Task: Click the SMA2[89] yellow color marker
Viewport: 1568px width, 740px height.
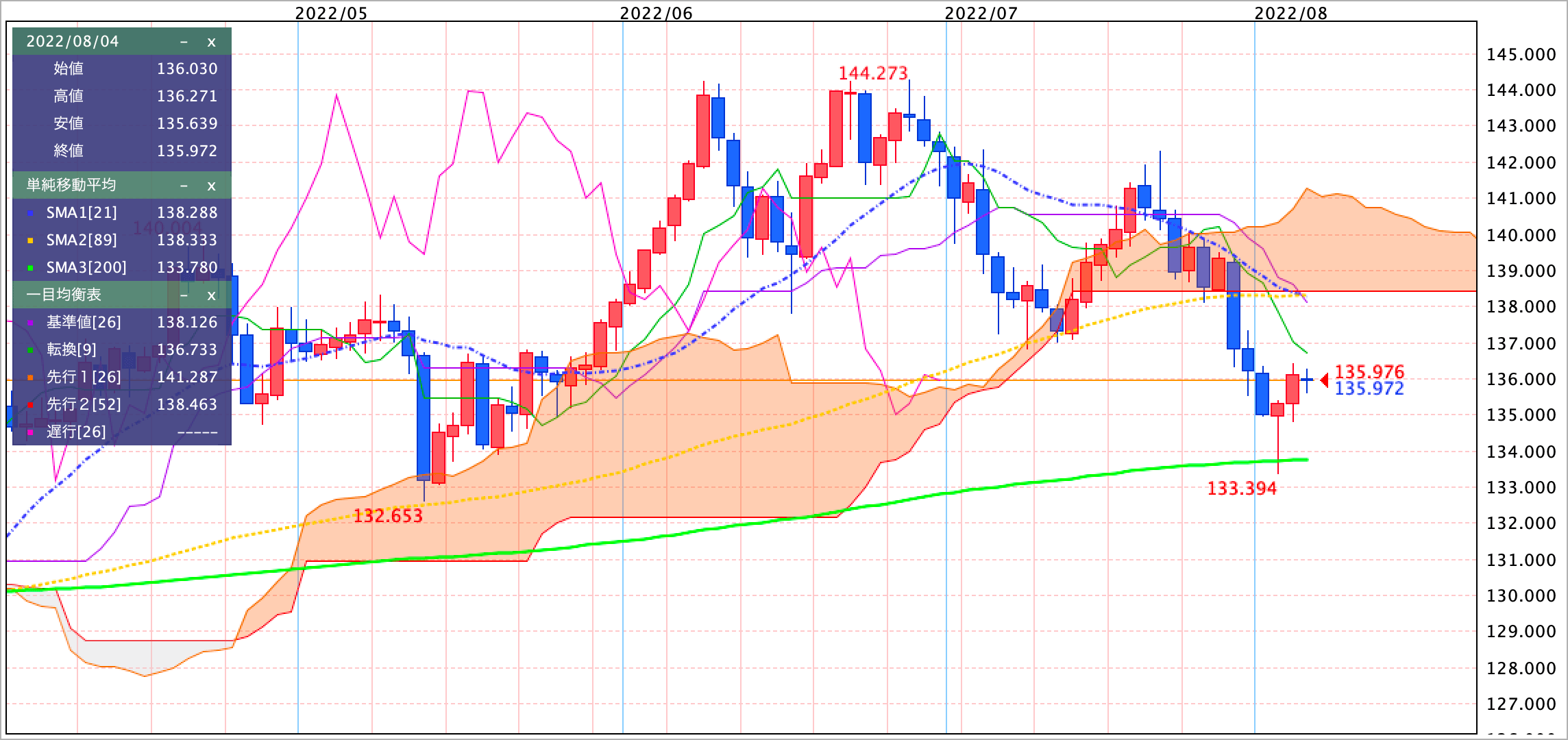Action: (30, 241)
